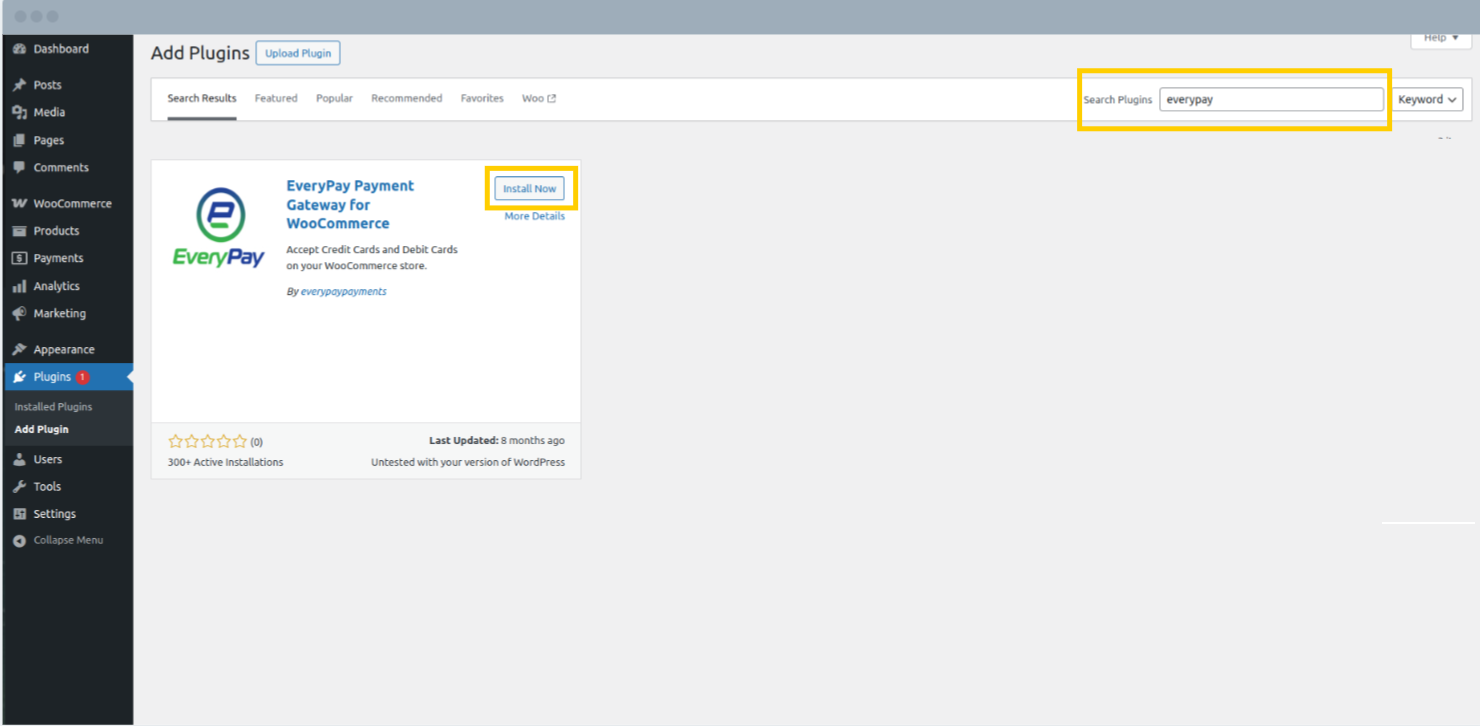
Task: Open More Details for EveryPay plugin
Action: [534, 216]
